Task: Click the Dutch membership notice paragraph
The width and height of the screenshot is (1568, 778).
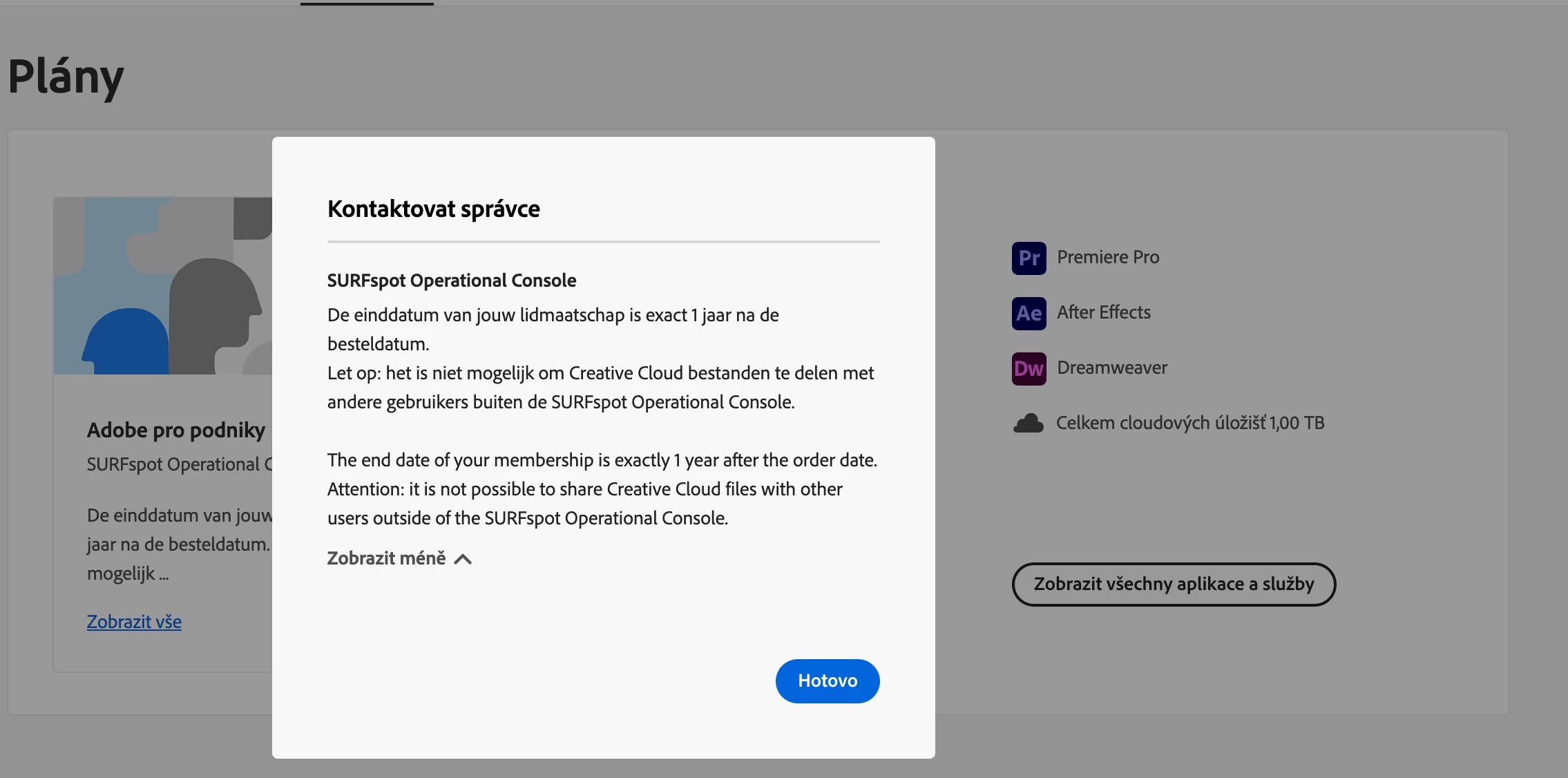Action: tap(600, 359)
